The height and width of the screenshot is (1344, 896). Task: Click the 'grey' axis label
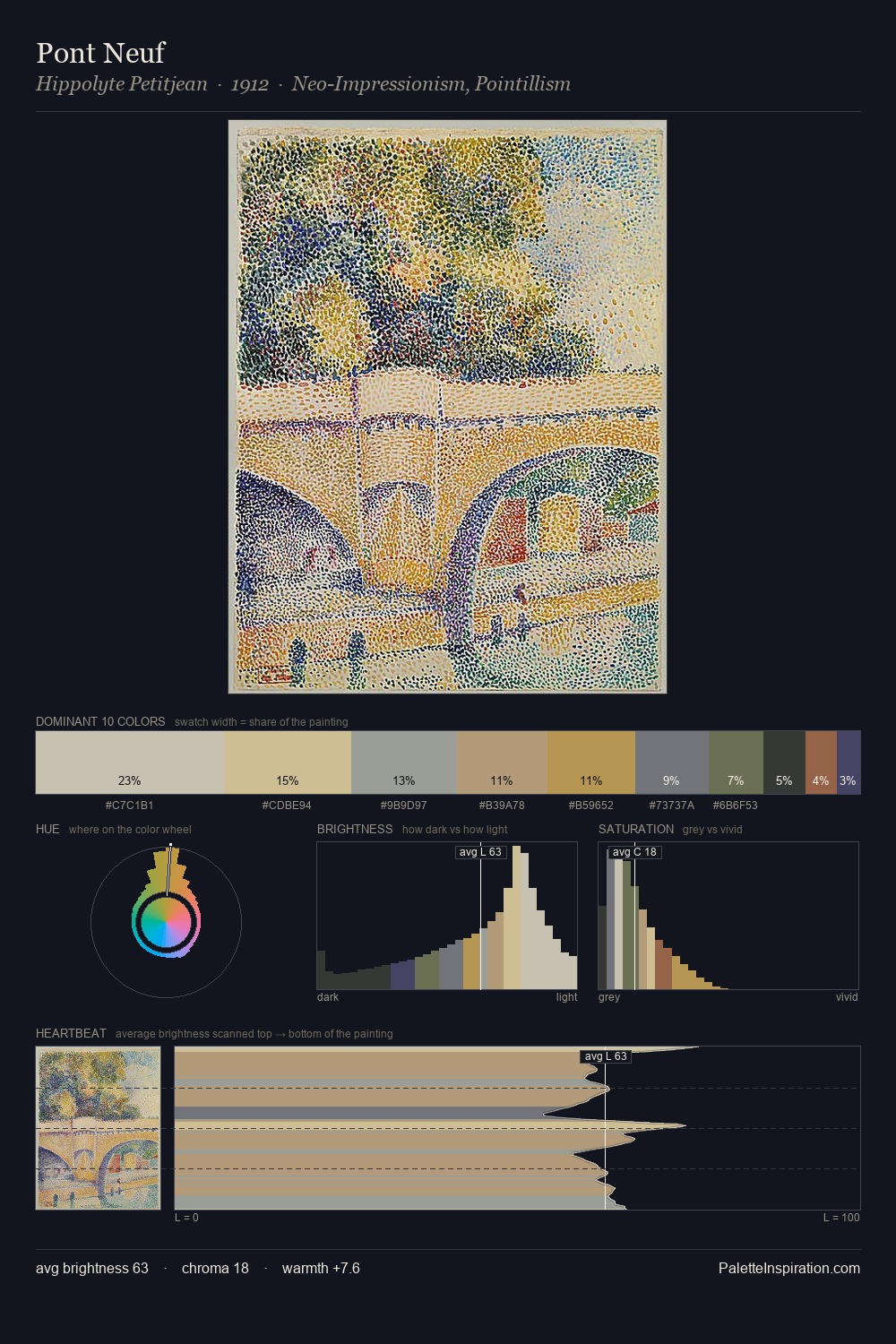pyautogui.click(x=609, y=997)
